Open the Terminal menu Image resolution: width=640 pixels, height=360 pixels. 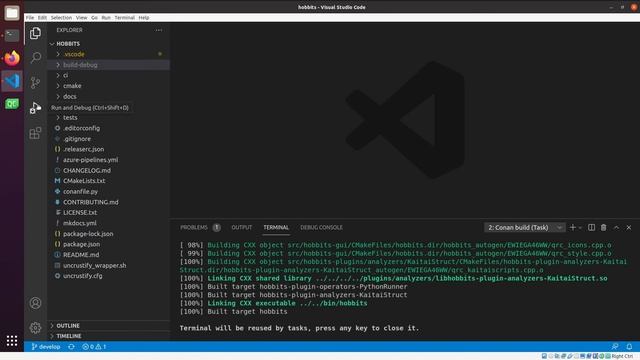coord(124,18)
